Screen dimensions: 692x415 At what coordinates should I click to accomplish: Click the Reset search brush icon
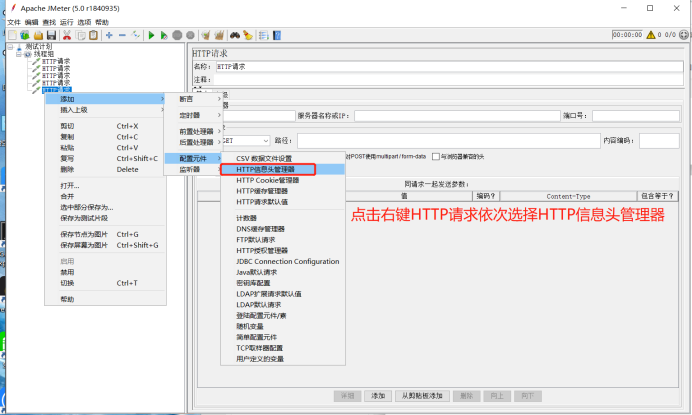[x=248, y=35]
